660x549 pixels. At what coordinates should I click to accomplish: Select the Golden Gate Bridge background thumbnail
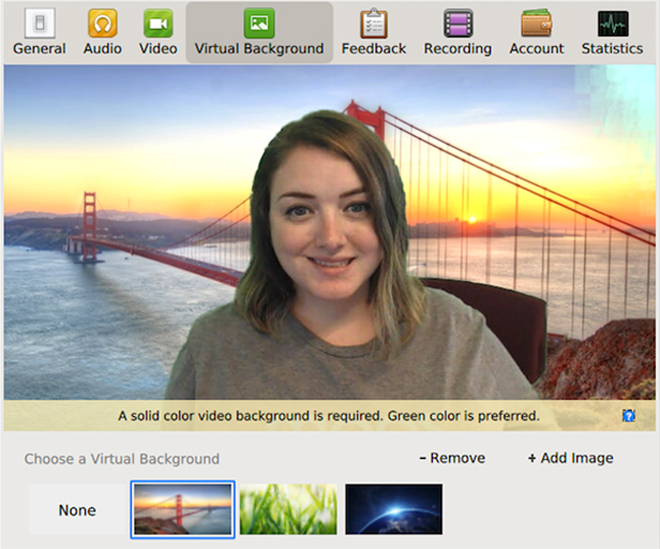pos(183,509)
